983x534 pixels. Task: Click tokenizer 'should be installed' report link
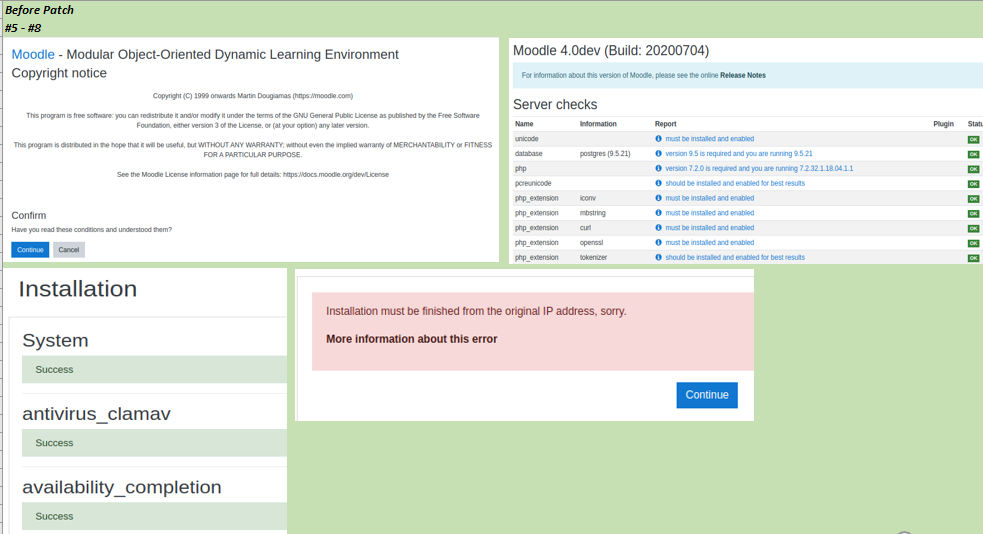click(735, 258)
